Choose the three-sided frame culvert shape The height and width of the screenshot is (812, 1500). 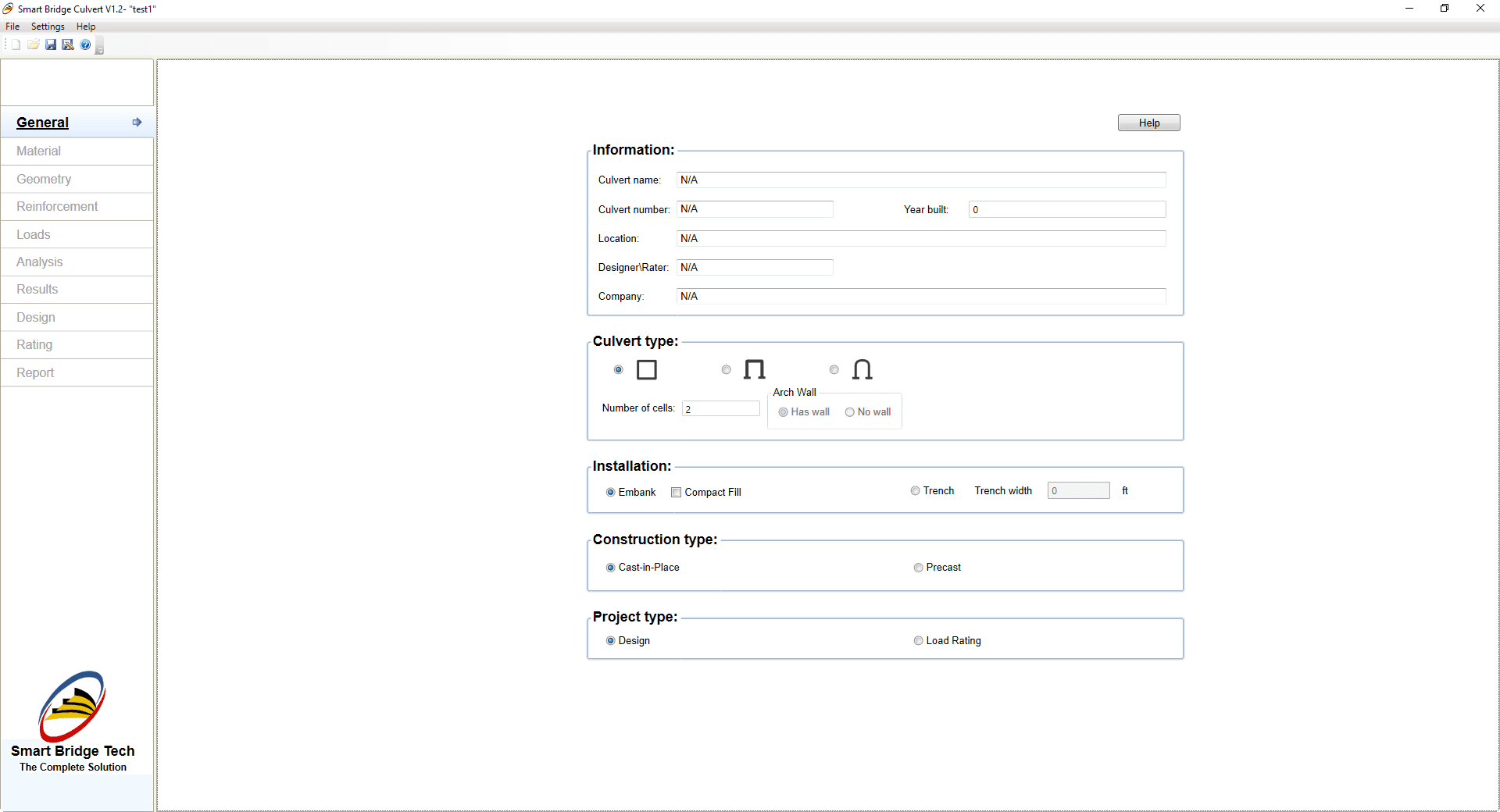pos(727,370)
